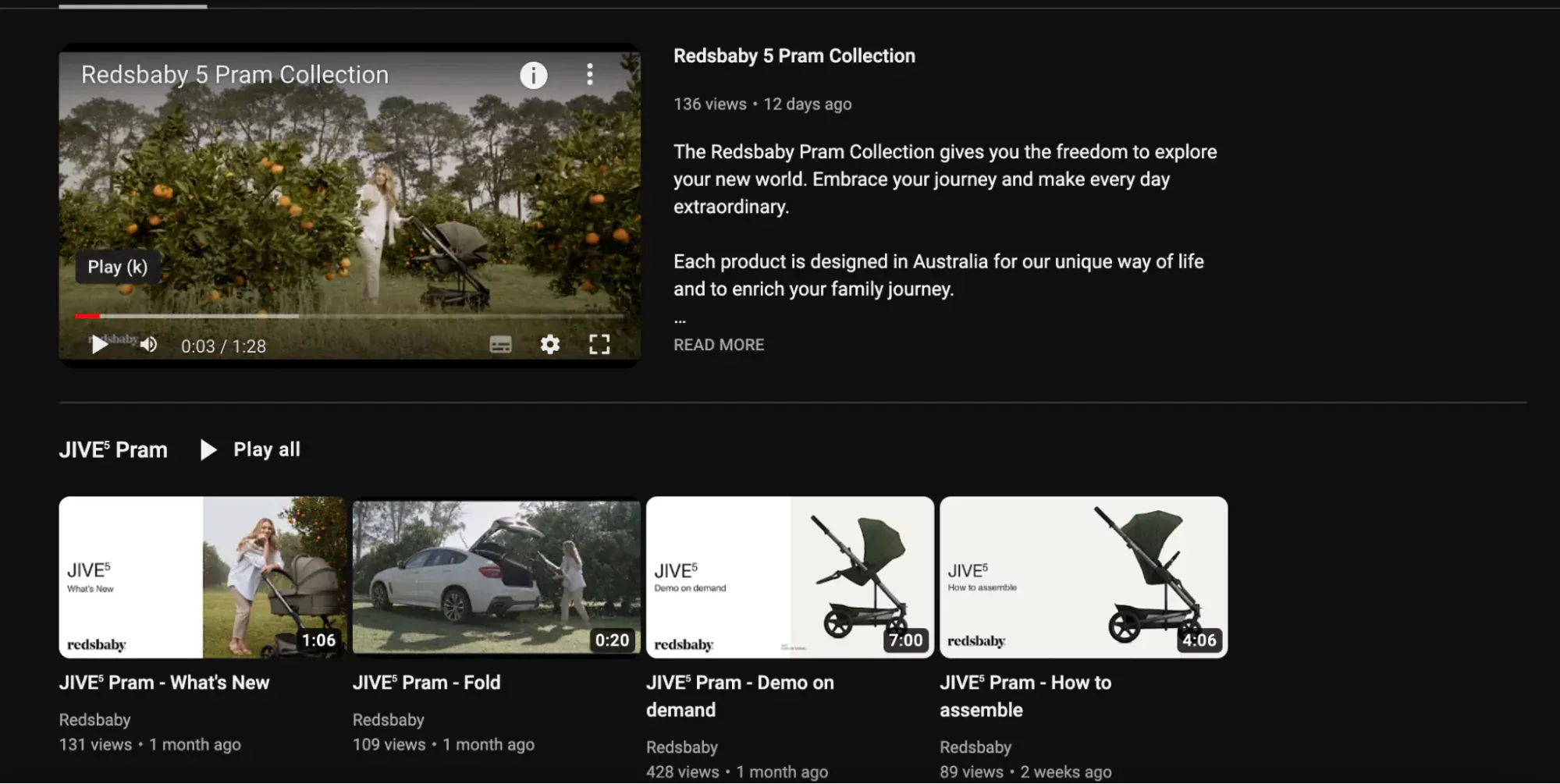Click the '131 views • 1 month ago' text
Screen dimensions: 1560x784
[150, 745]
